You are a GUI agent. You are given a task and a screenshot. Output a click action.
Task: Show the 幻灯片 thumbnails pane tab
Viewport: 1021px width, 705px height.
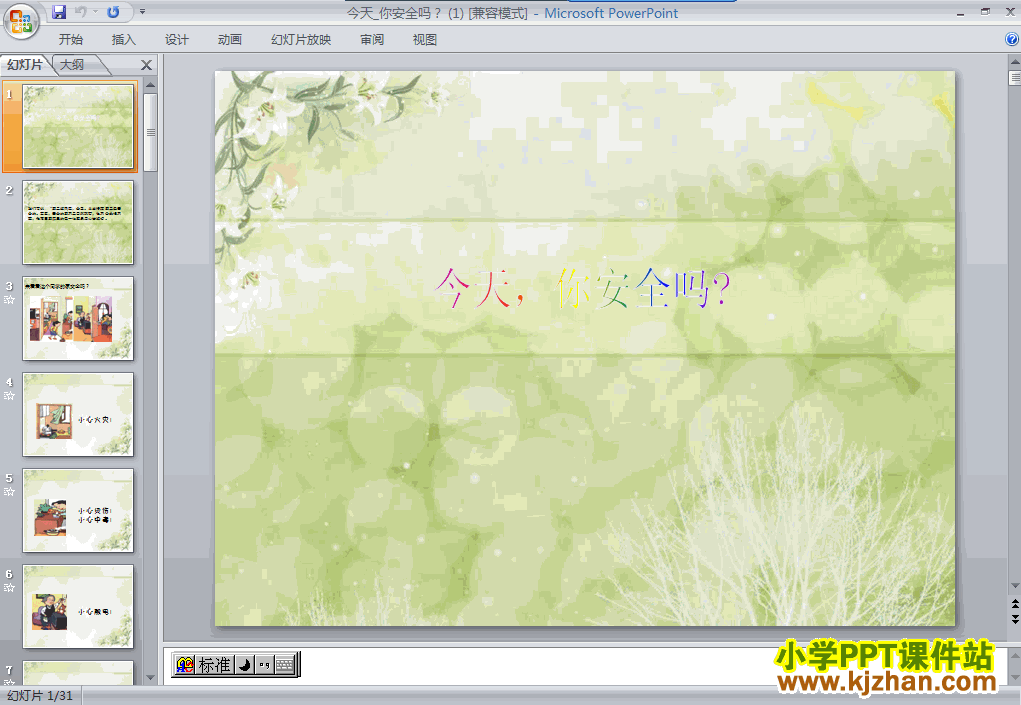point(25,64)
